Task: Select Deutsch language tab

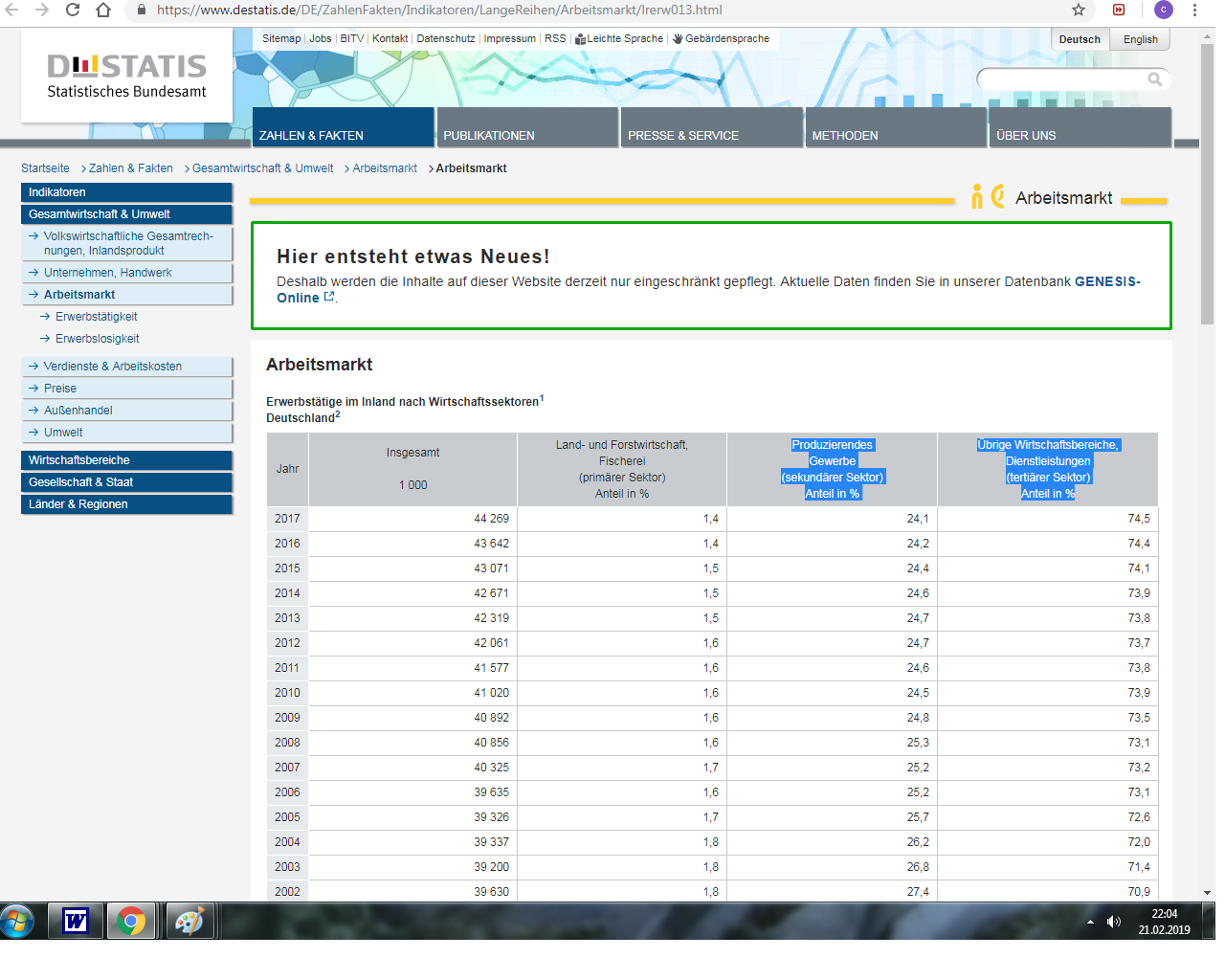Action: click(1080, 39)
